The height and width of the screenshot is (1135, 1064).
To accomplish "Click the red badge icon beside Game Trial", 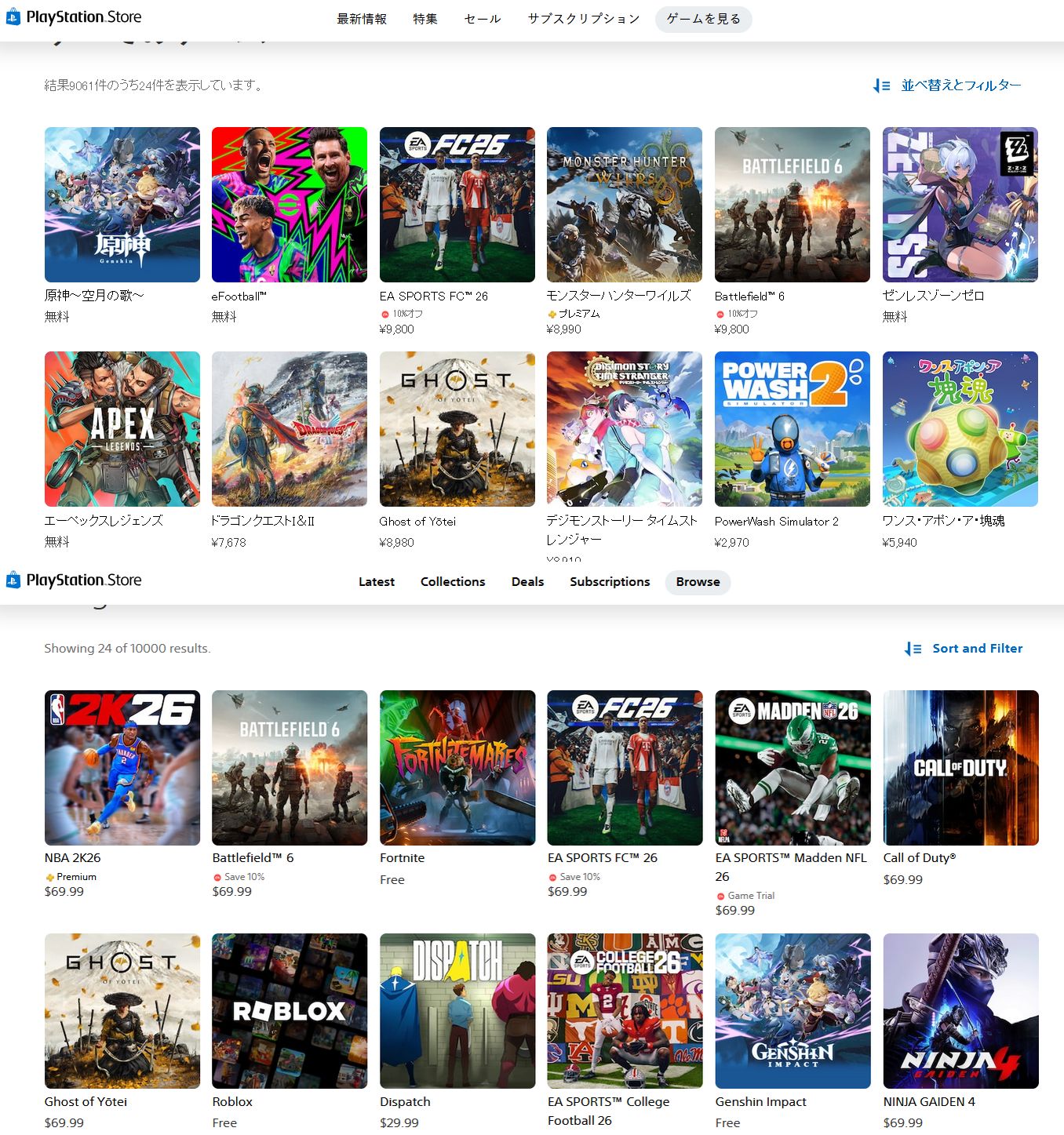I will pyautogui.click(x=720, y=896).
